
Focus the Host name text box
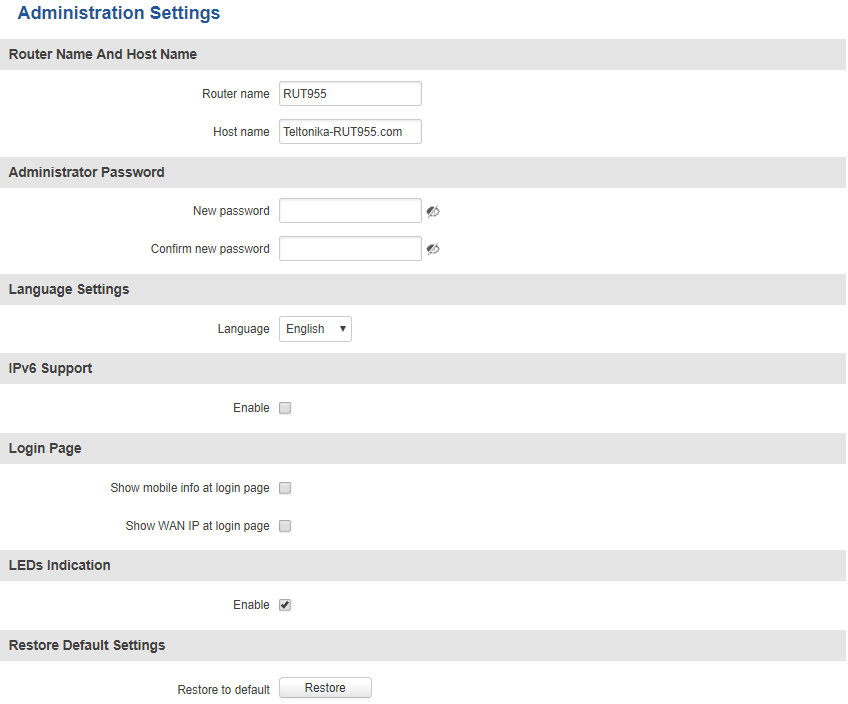pos(350,132)
